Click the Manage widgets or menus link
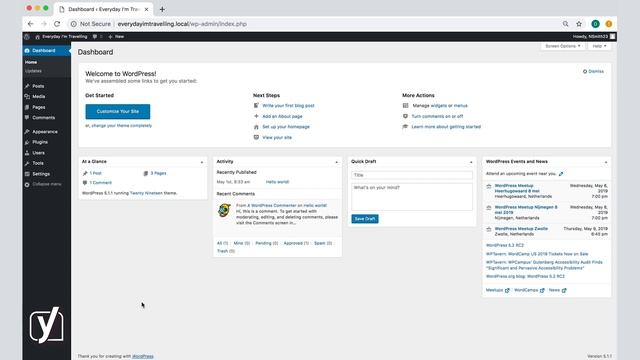 440,106
